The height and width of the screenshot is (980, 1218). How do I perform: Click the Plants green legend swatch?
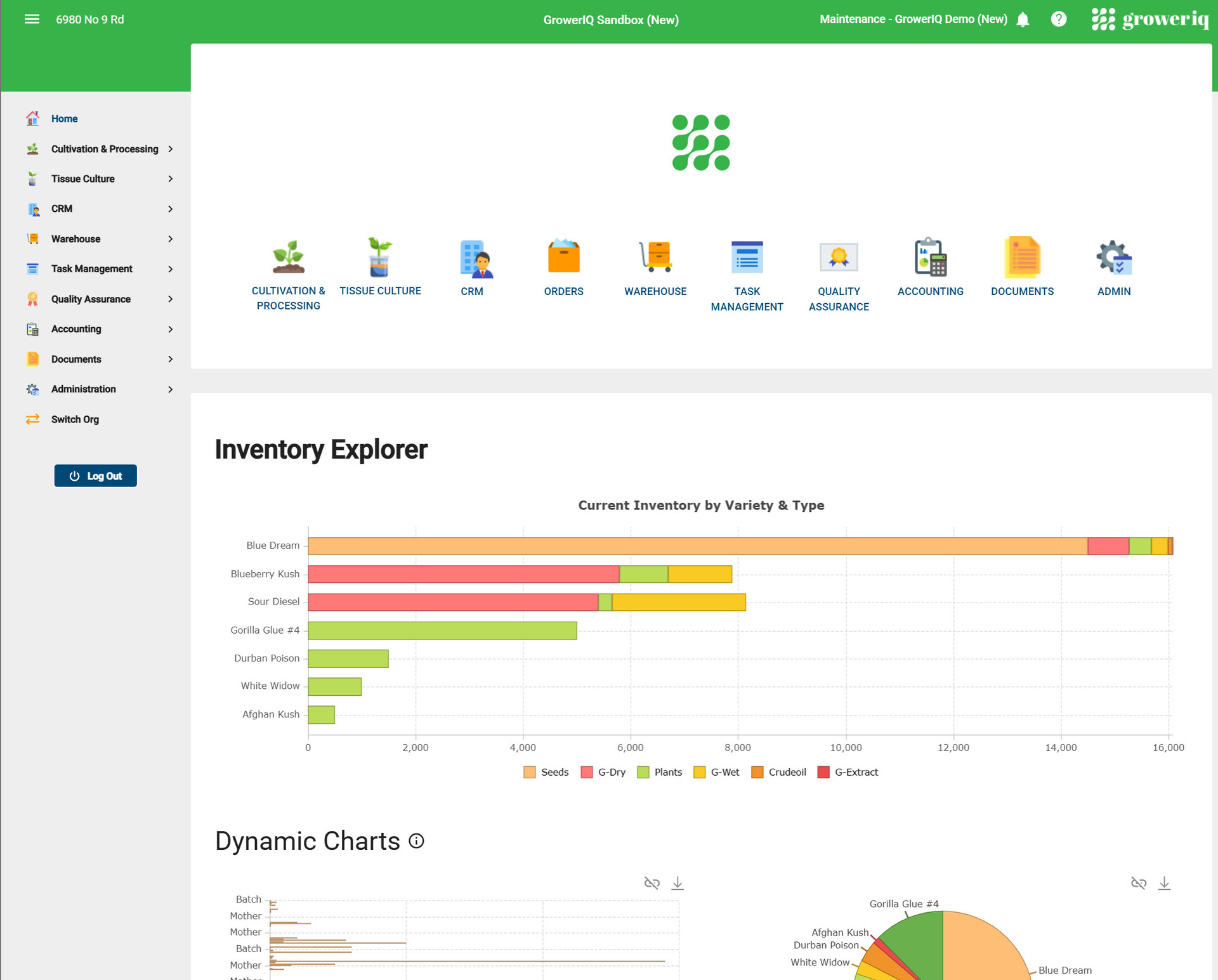coord(643,772)
